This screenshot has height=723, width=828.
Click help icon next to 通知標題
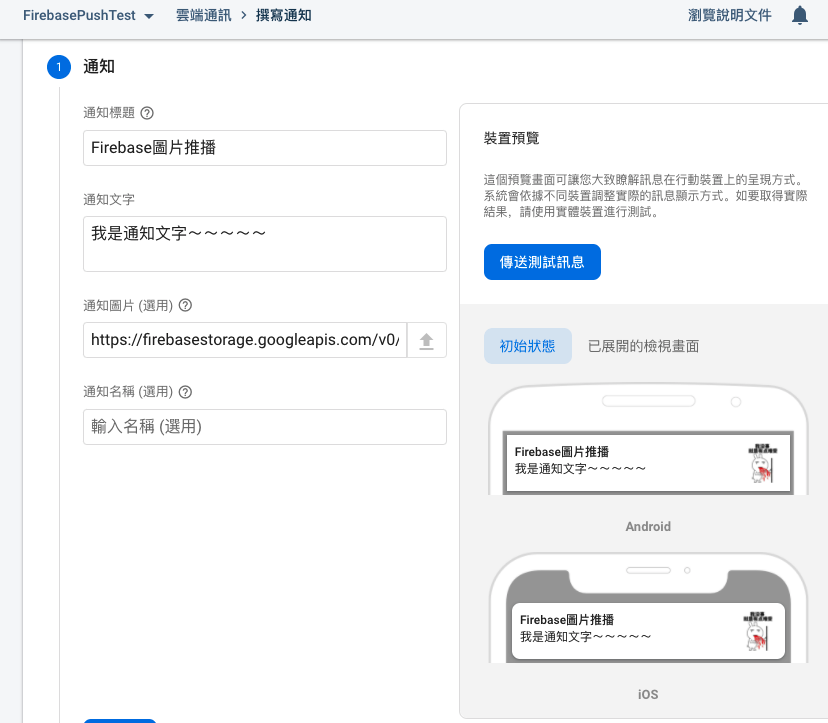click(147, 113)
